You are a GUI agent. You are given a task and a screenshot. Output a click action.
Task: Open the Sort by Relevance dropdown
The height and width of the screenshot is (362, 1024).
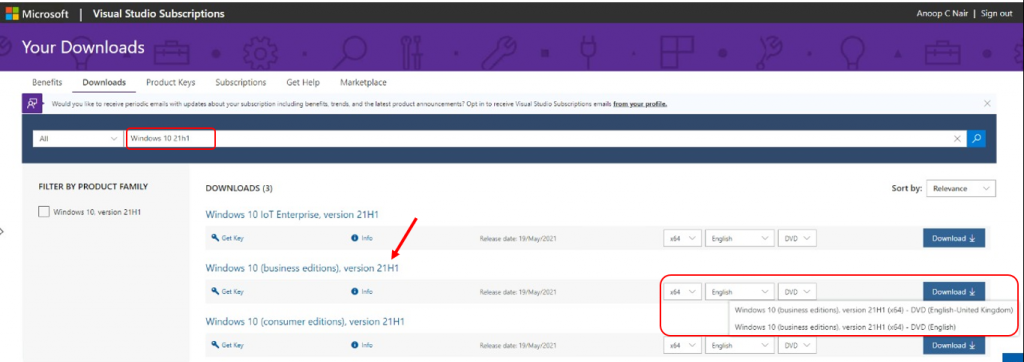click(x=961, y=188)
